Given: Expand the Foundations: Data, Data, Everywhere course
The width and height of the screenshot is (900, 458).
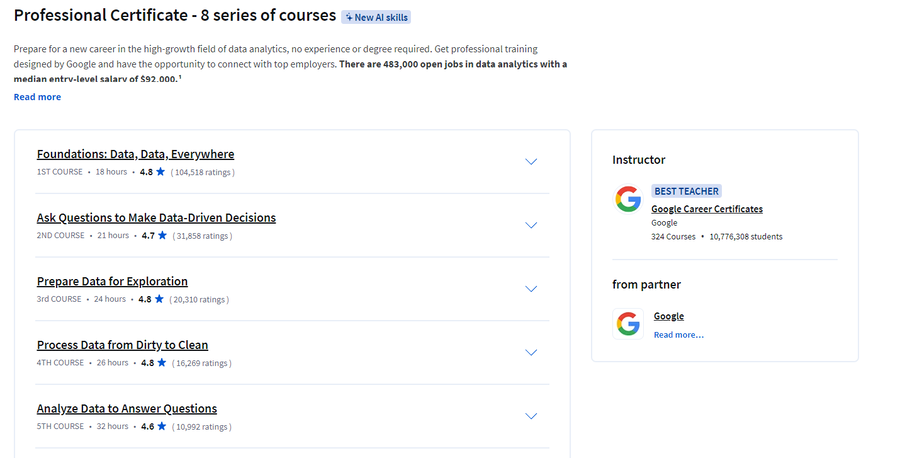Looking at the screenshot, I should tap(531, 162).
